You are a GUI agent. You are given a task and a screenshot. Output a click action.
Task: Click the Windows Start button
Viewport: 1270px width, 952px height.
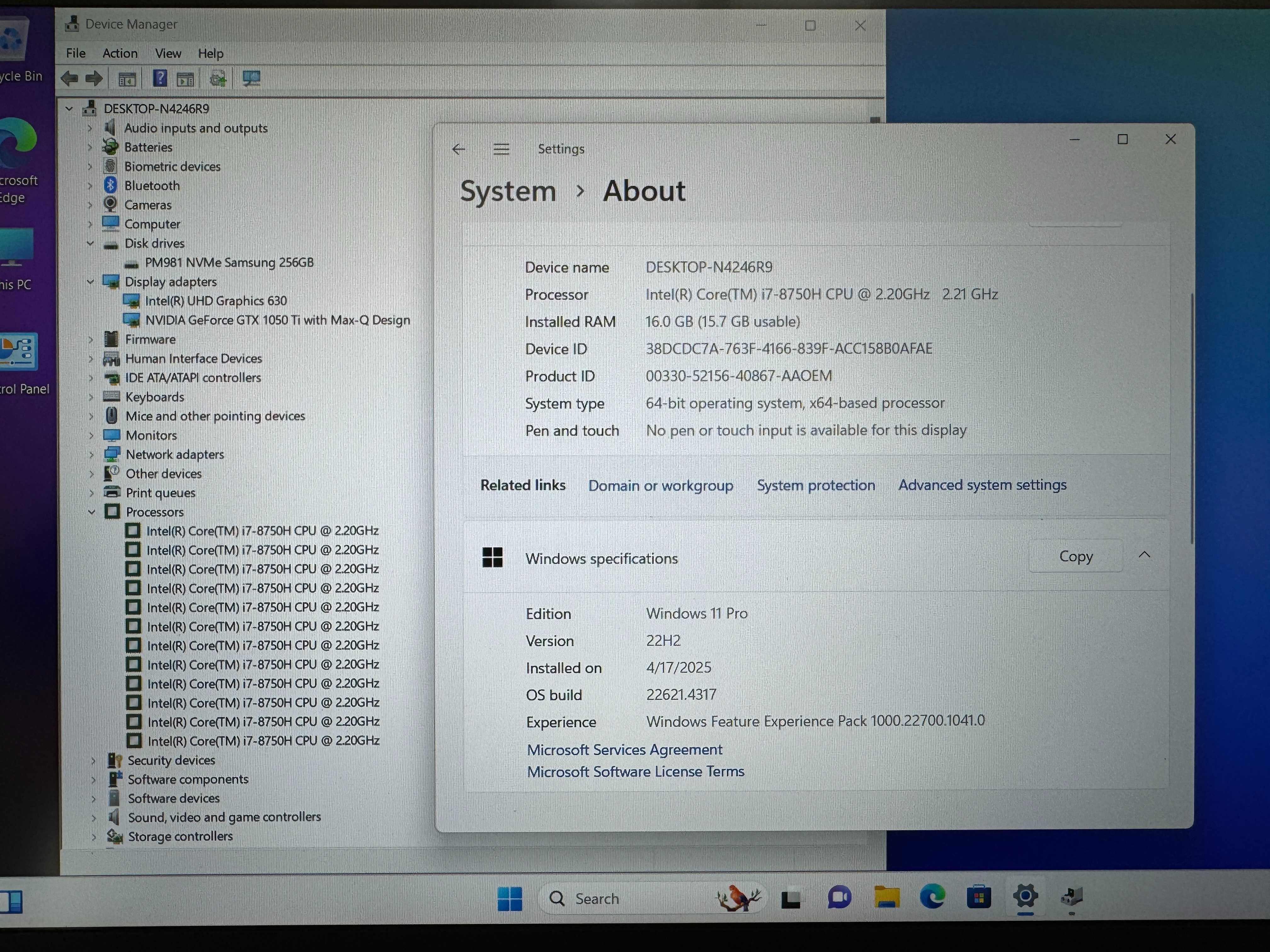(509, 898)
